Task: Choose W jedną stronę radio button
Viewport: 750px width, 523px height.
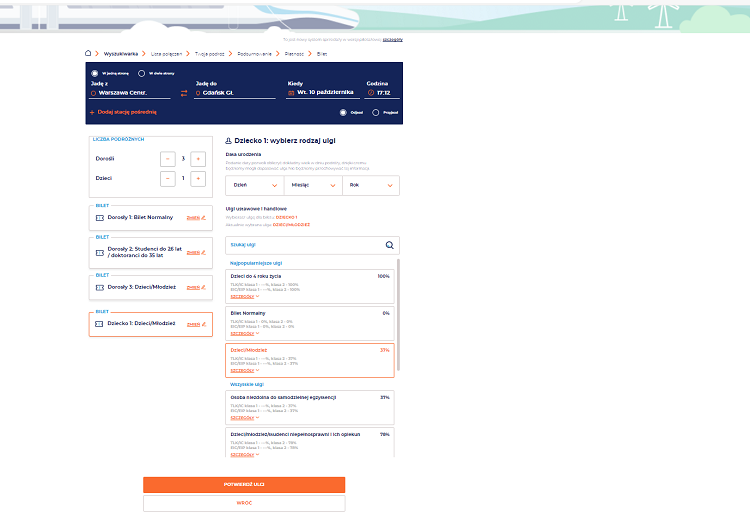Action: [x=95, y=73]
